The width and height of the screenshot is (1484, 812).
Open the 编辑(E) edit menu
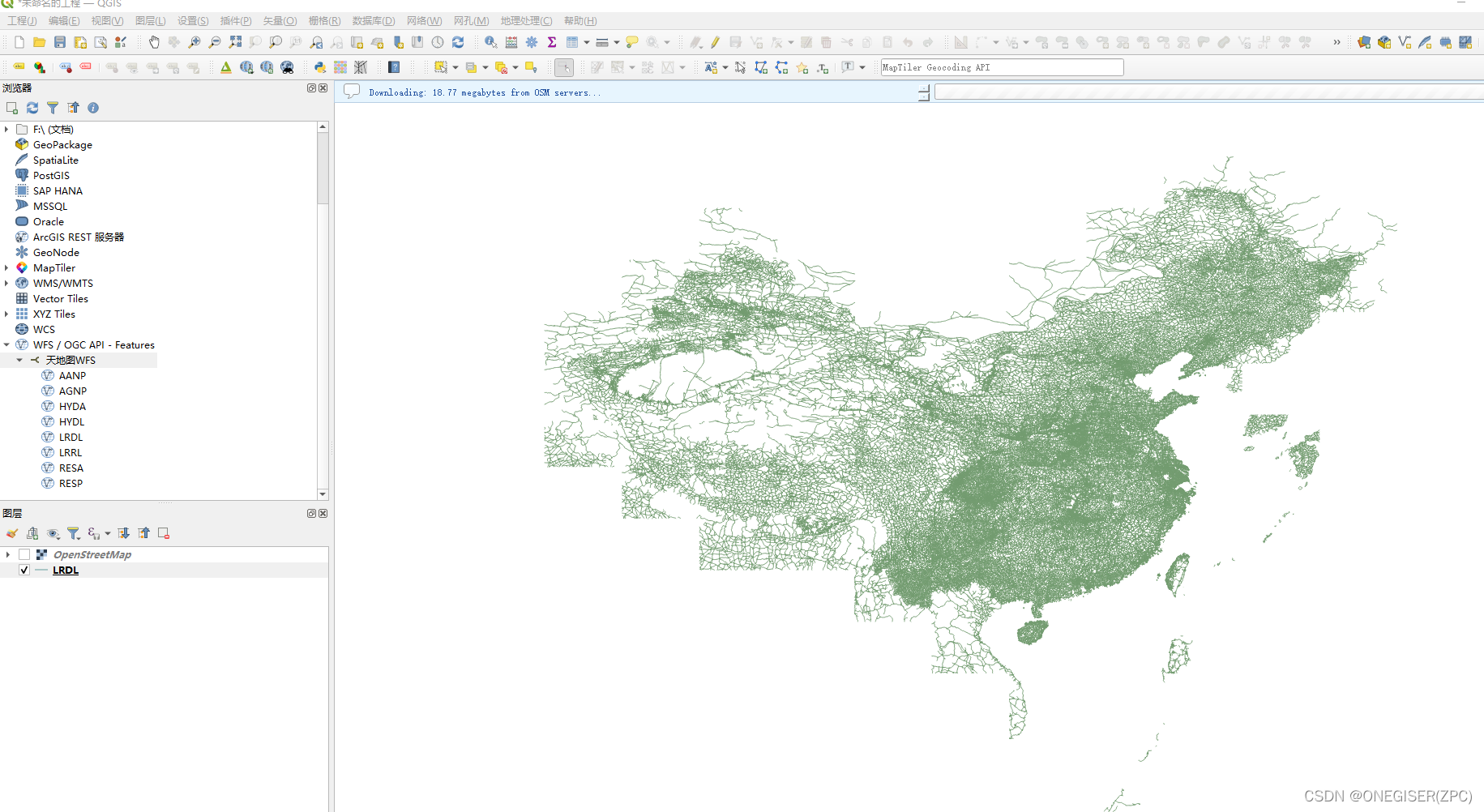tap(64, 21)
